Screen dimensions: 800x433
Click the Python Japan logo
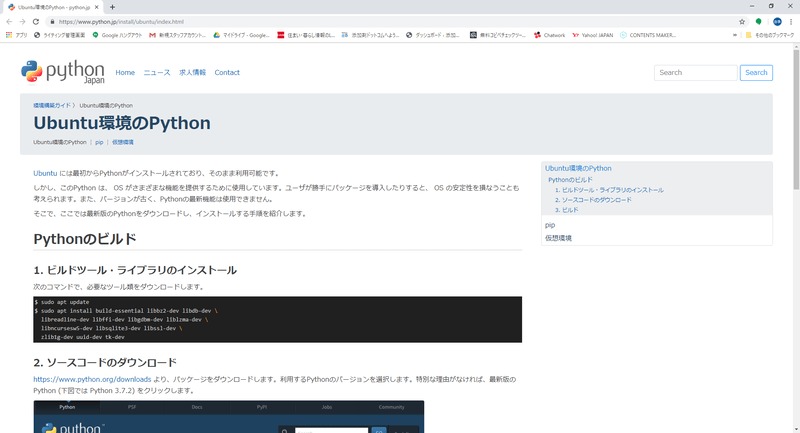click(63, 72)
